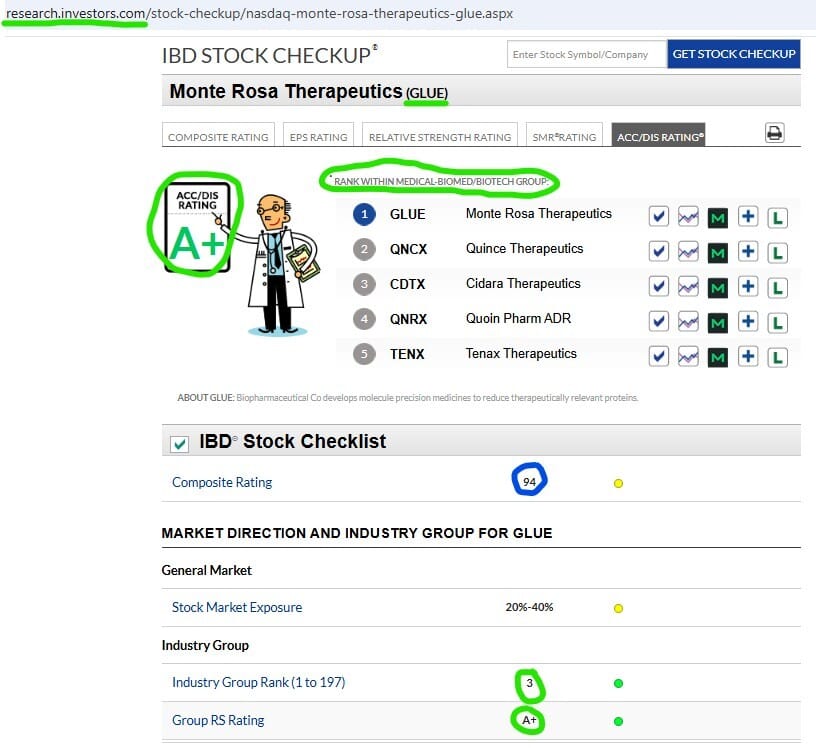Click the Industry Group Rank value 3
816x748 pixels.
(x=529, y=682)
